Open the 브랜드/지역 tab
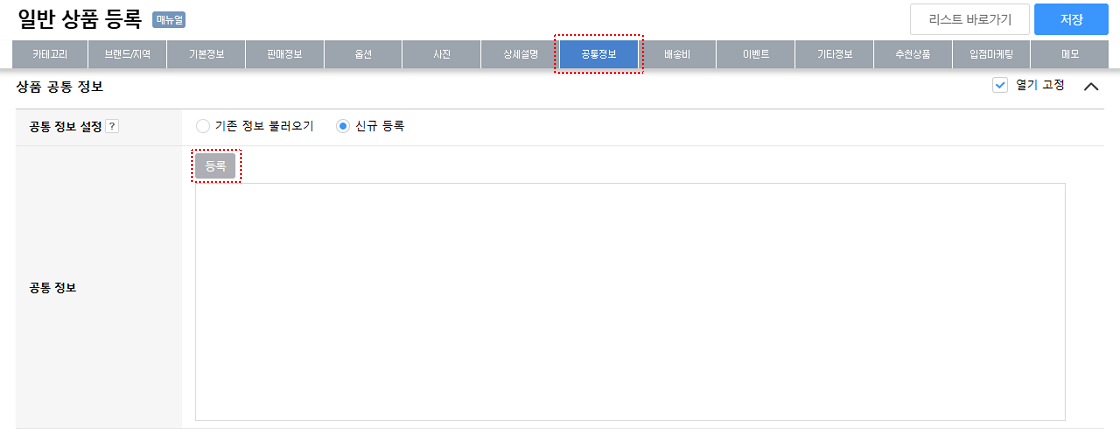This screenshot has width=1120, height=435. click(x=127, y=54)
